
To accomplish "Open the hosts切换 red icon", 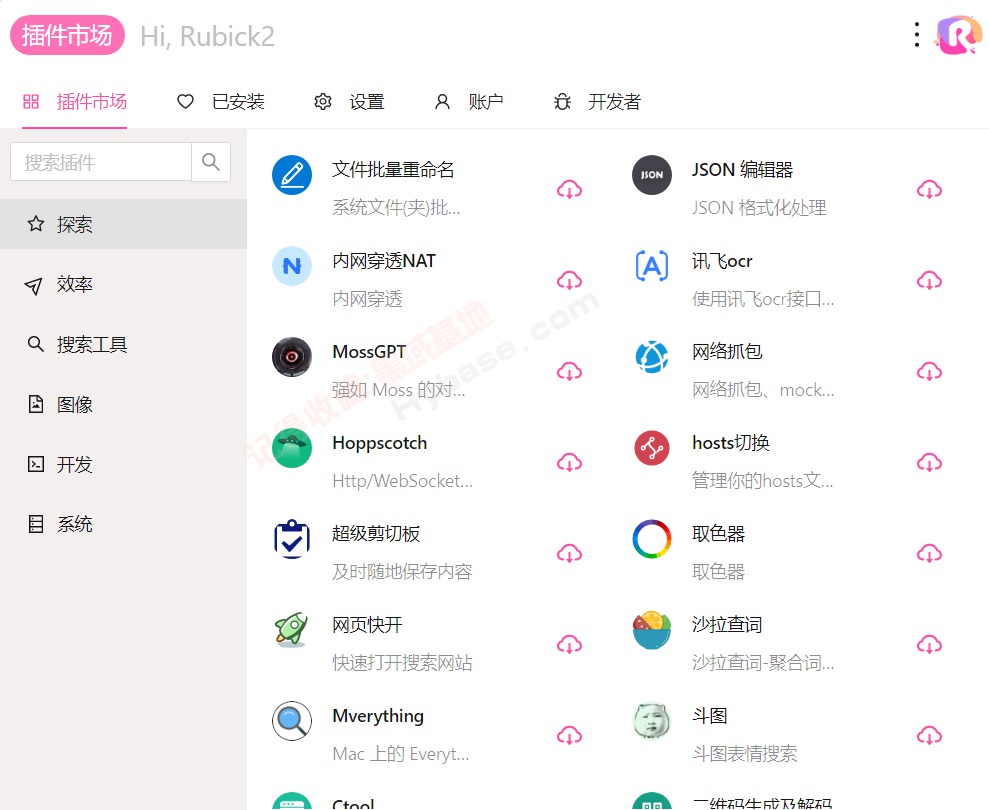I will pyautogui.click(x=652, y=448).
